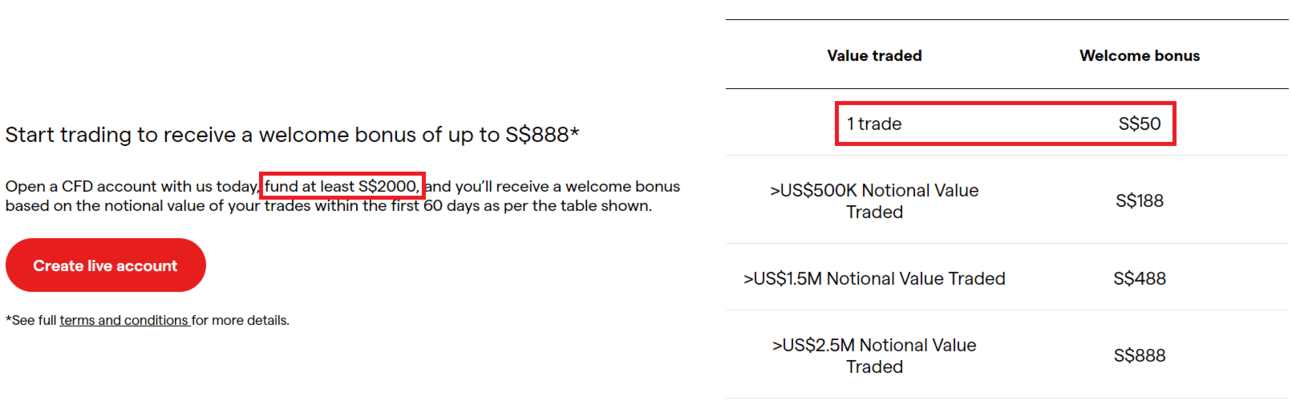1292x409 pixels.
Task: Open the terms and conditions link
Action: pyautogui.click(x=124, y=321)
